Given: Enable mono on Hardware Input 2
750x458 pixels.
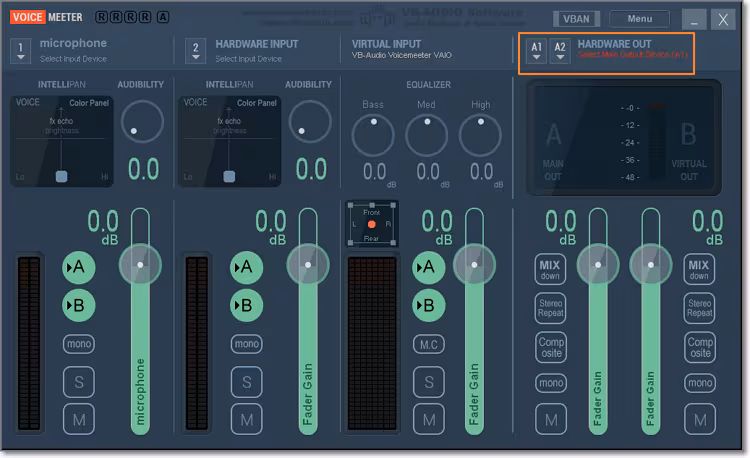Looking at the screenshot, I should click(247, 344).
